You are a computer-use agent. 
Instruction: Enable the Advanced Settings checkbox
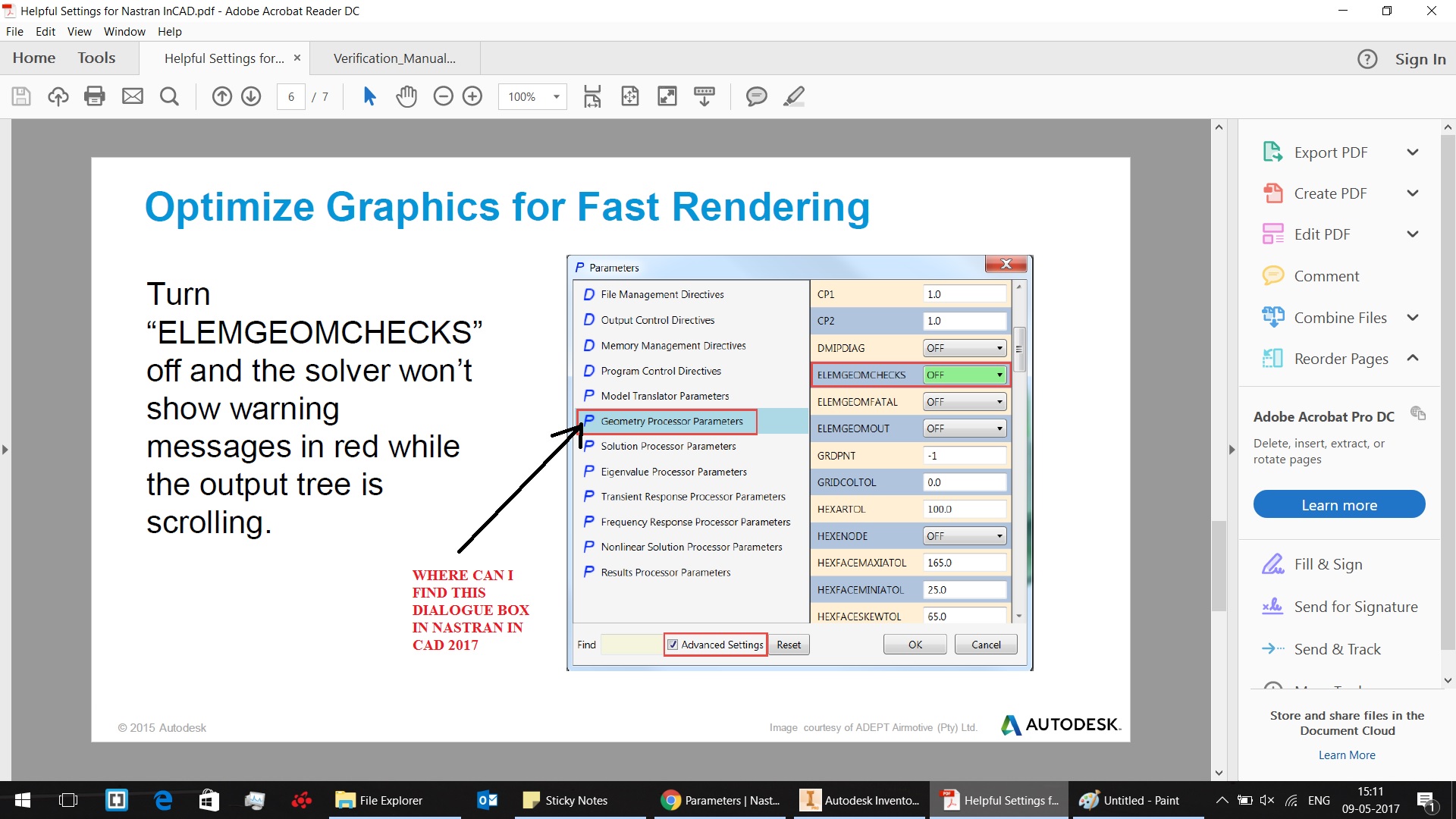click(673, 644)
